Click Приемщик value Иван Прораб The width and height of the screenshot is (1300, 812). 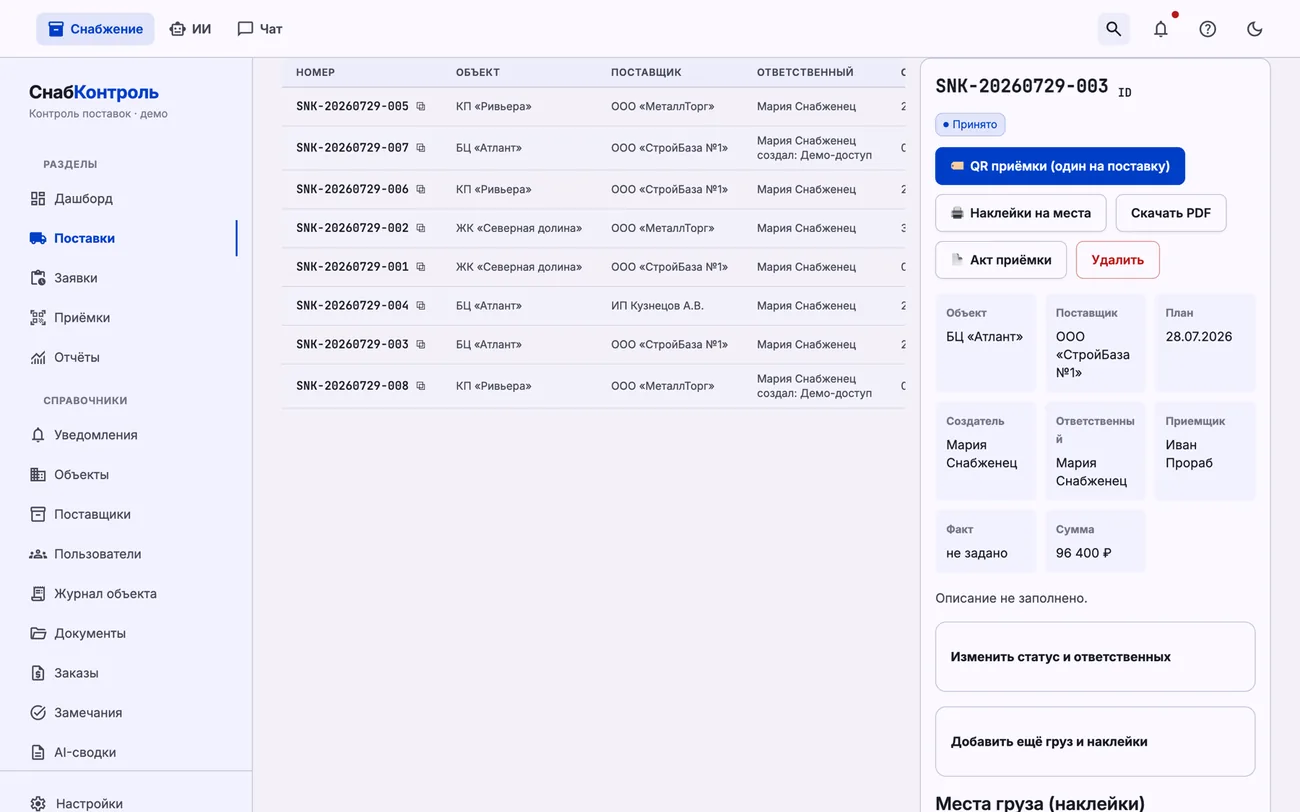1189,454
